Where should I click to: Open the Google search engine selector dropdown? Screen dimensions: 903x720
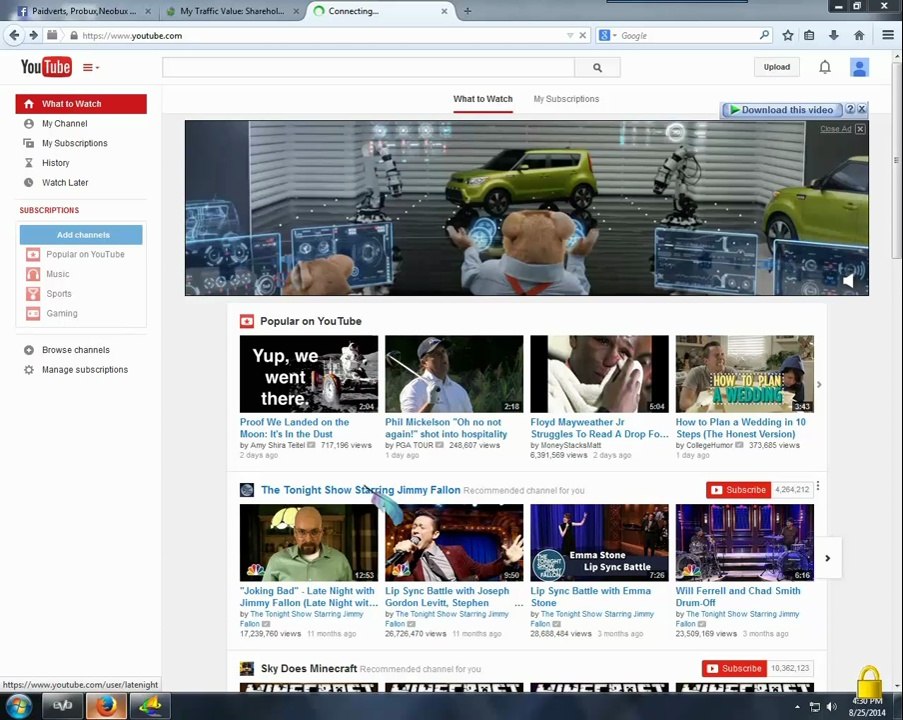tap(608, 35)
